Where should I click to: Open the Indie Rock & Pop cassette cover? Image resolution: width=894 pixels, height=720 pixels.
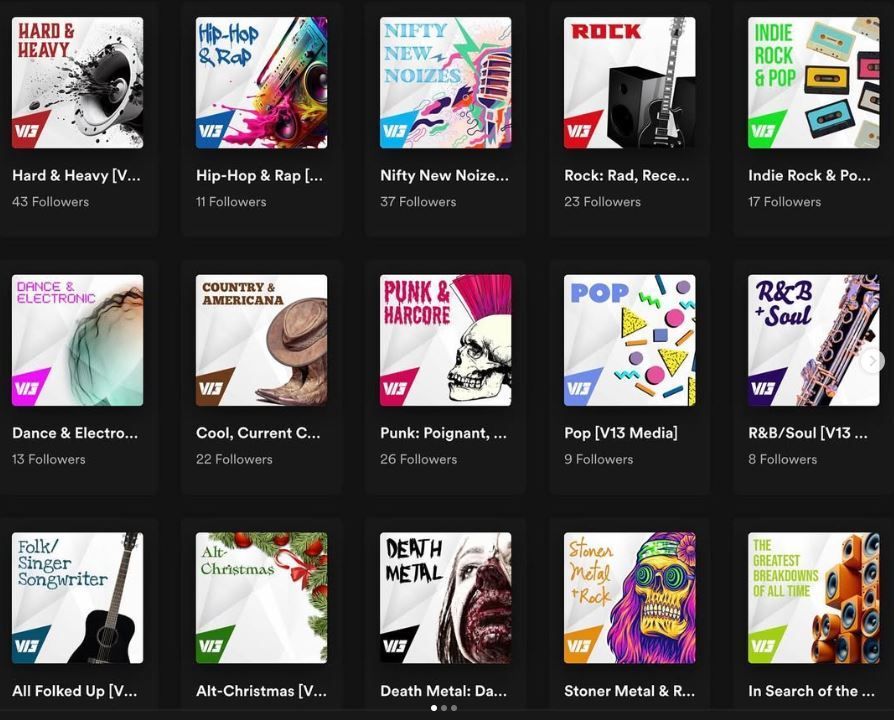[x=813, y=83]
